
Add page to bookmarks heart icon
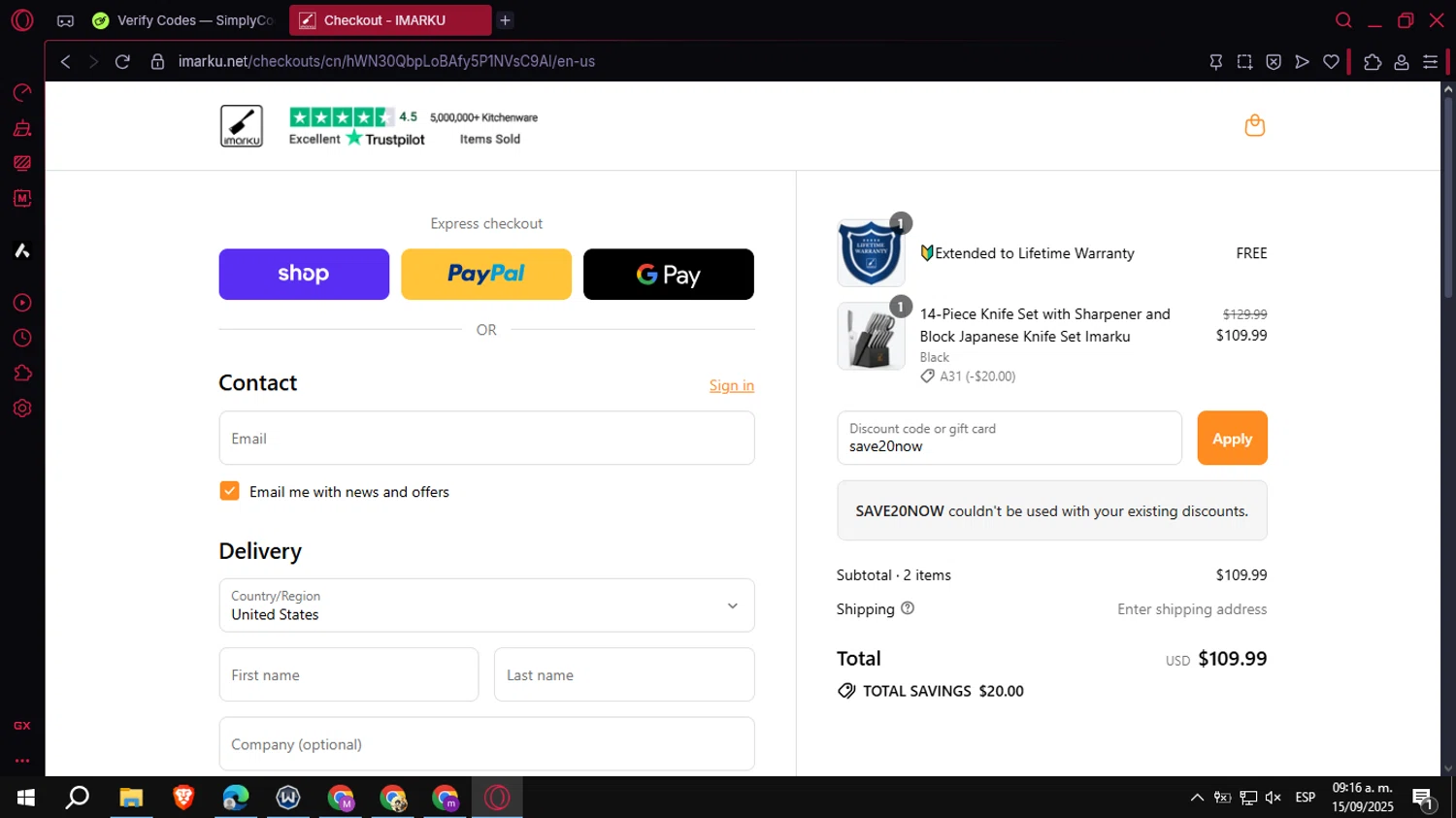click(x=1332, y=61)
